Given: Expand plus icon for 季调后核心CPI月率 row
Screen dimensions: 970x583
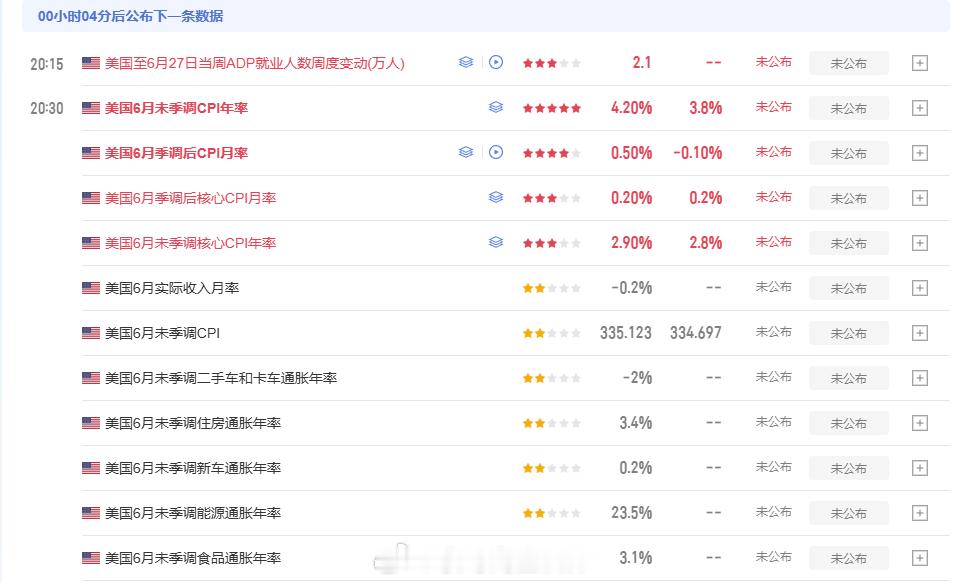Looking at the screenshot, I should tap(920, 198).
